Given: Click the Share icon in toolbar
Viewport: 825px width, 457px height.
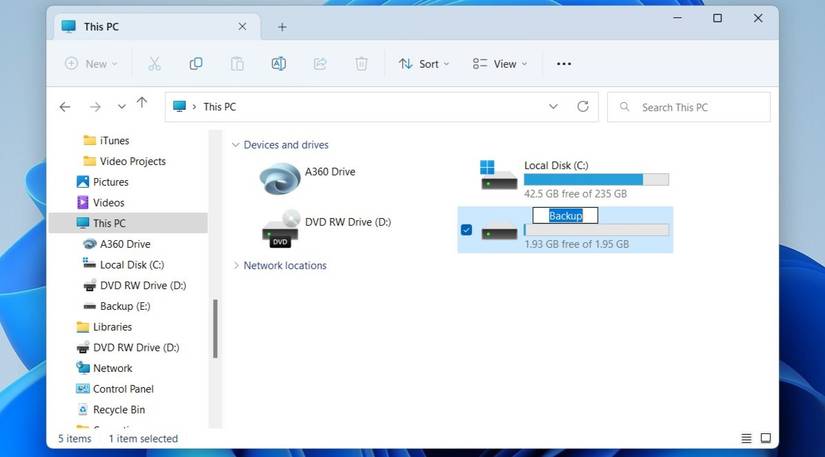Looking at the screenshot, I should pyautogui.click(x=320, y=64).
